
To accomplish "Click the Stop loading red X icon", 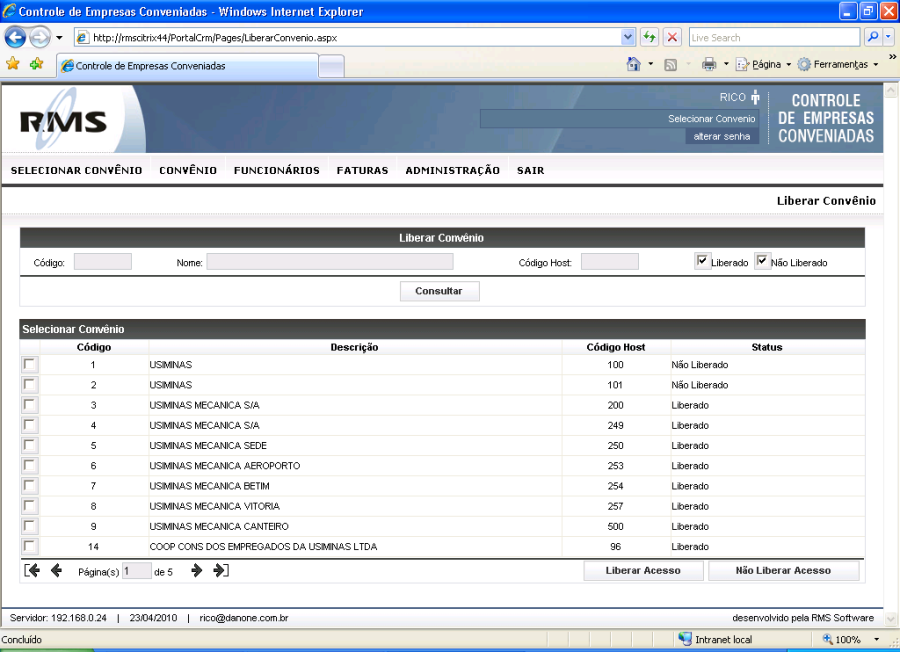I will click(x=672, y=37).
